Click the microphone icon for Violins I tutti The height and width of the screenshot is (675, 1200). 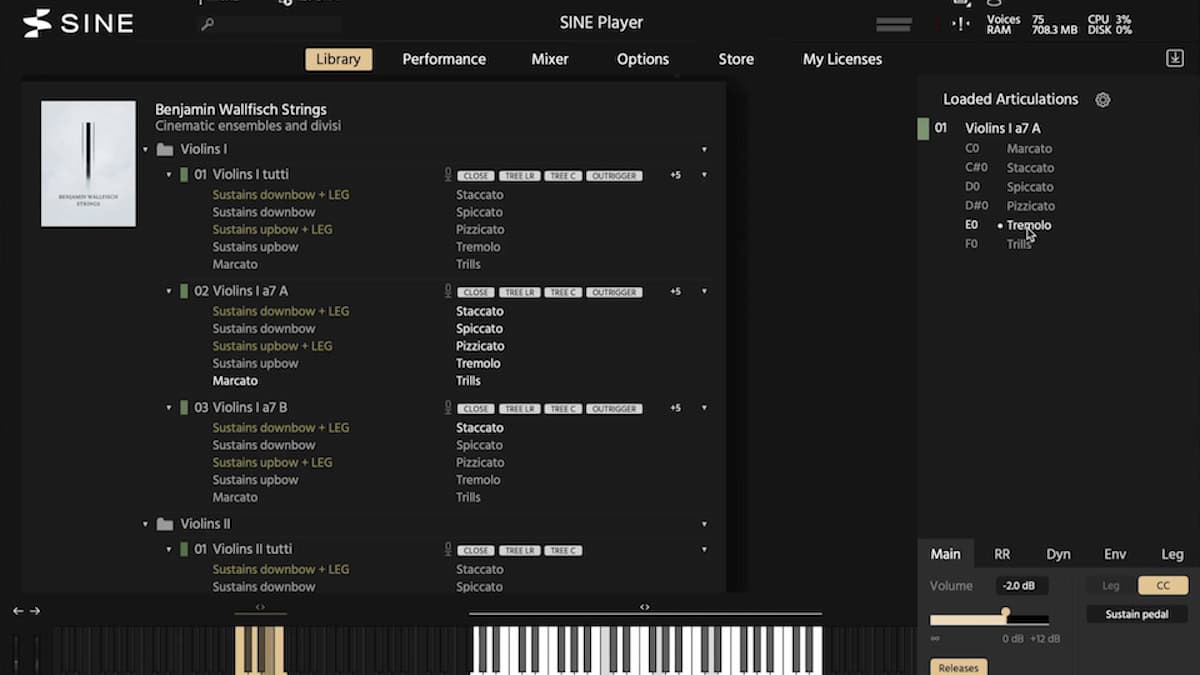[x=448, y=175]
